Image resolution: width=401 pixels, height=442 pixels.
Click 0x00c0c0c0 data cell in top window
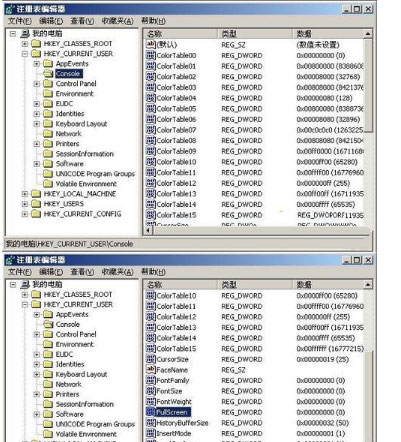click(330, 130)
